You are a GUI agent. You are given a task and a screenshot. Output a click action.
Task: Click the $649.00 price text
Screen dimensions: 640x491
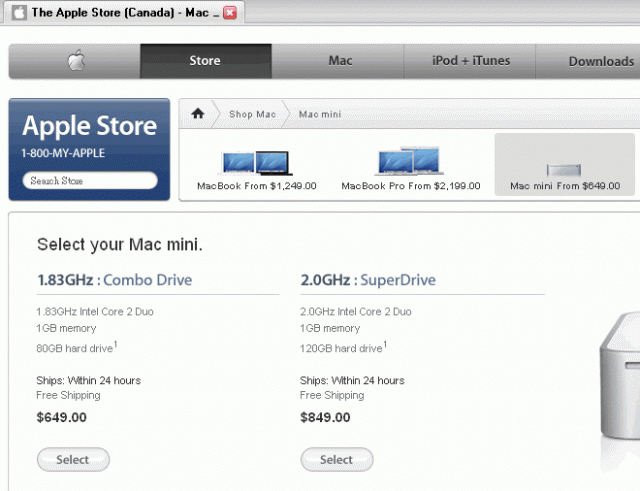(x=62, y=417)
